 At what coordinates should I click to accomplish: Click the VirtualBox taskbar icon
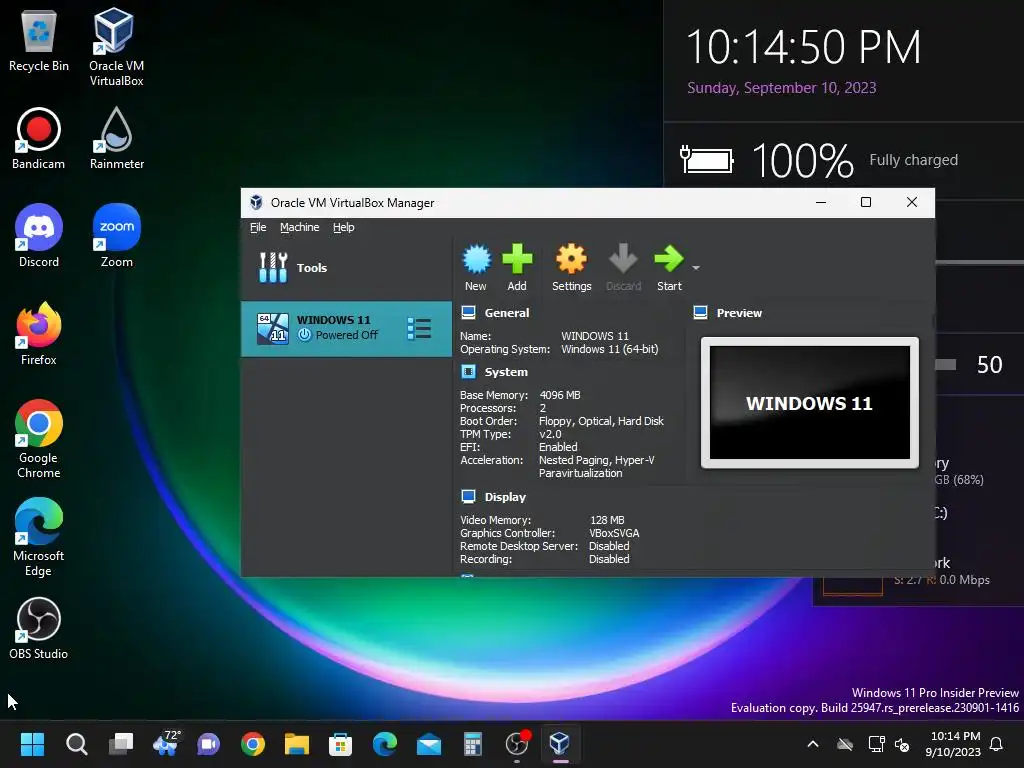[560, 744]
